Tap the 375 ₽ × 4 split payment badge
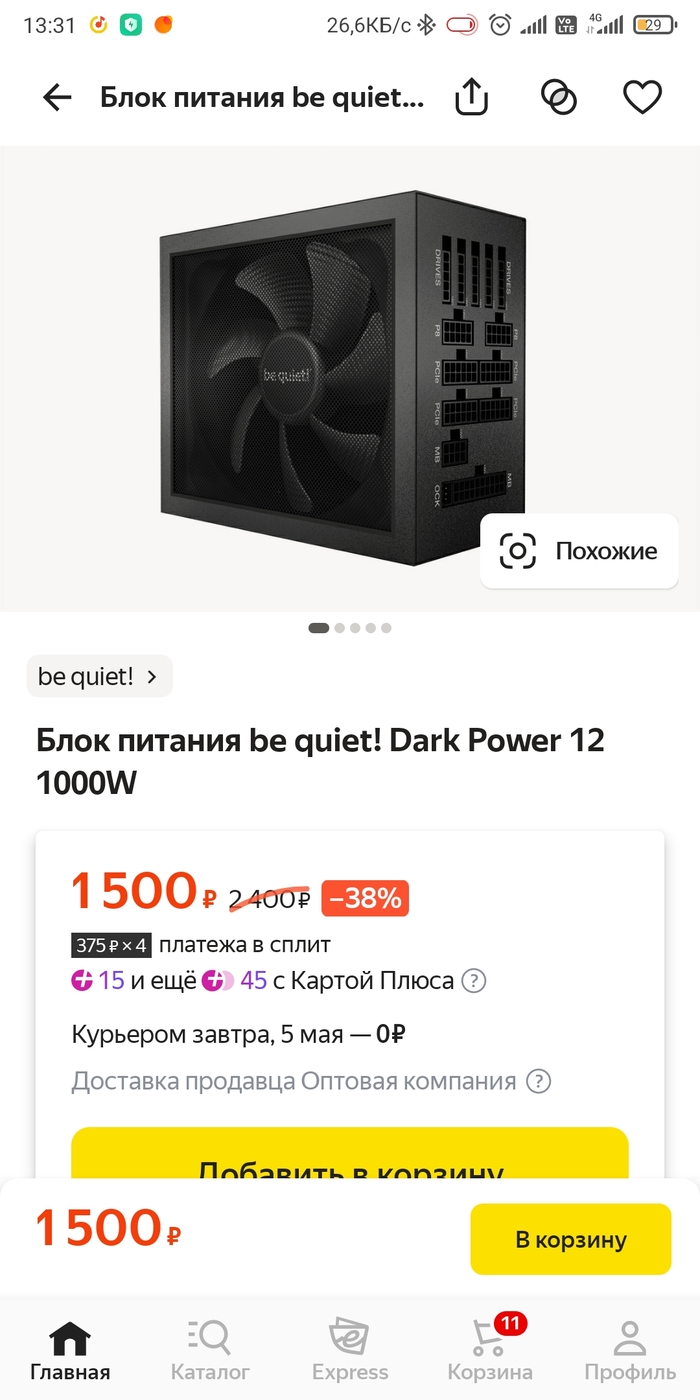This screenshot has width=700, height=1400. coord(110,945)
